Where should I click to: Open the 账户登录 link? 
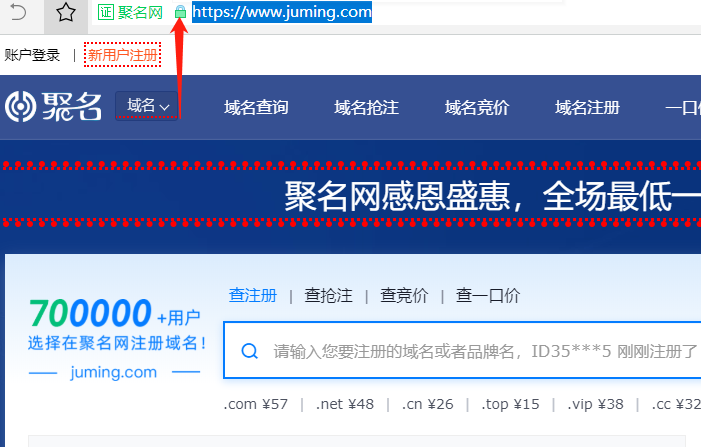point(32,55)
